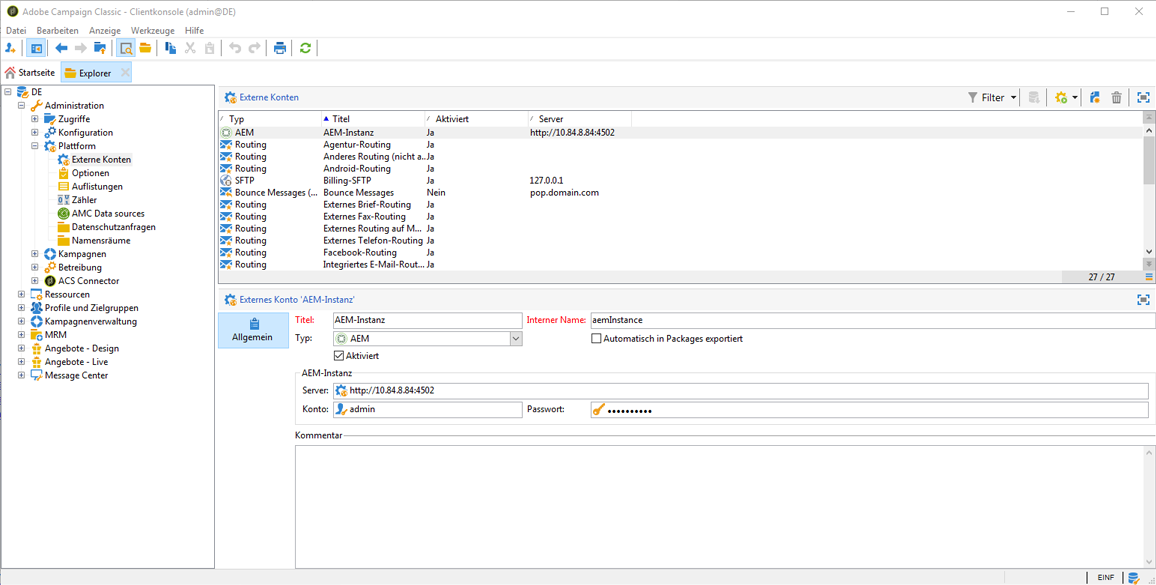The image size is (1156, 585).
Task: Select the Facebook-Routing row
Action: [x=680, y=252]
